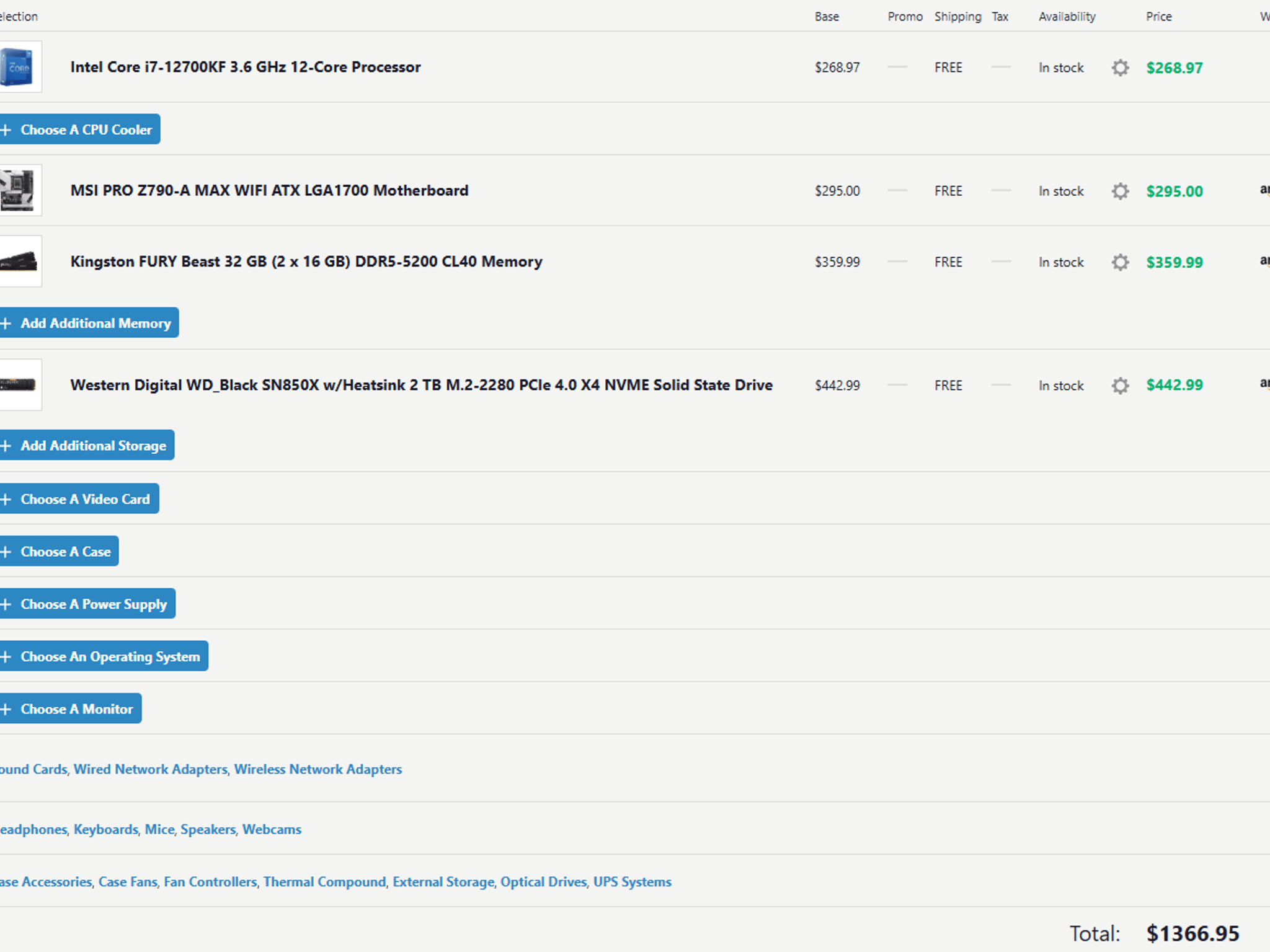Open Webcams category link
Image resolution: width=1270 pixels, height=952 pixels.
[x=272, y=829]
